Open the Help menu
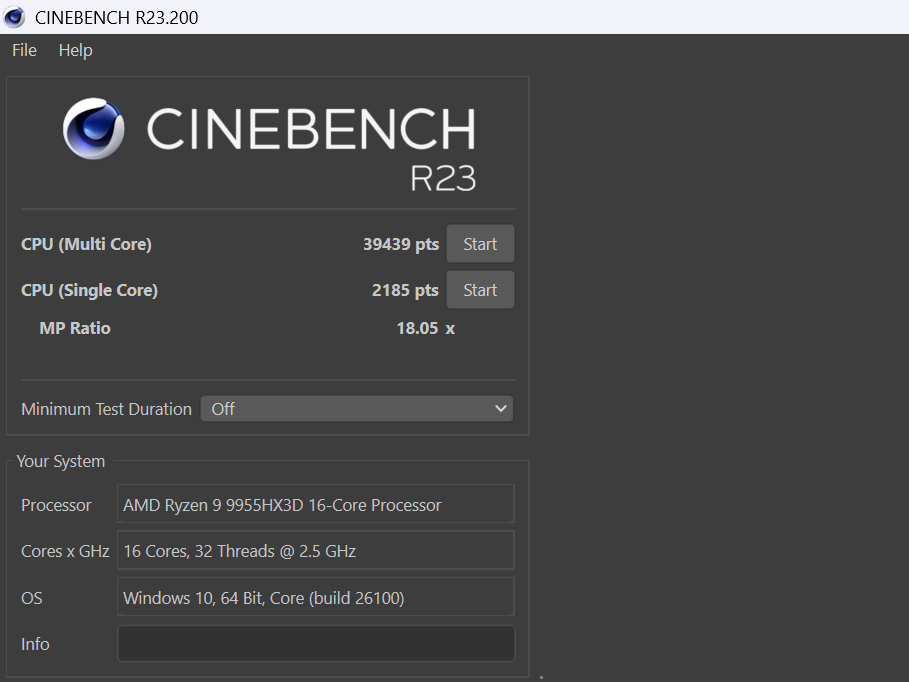 pos(75,50)
